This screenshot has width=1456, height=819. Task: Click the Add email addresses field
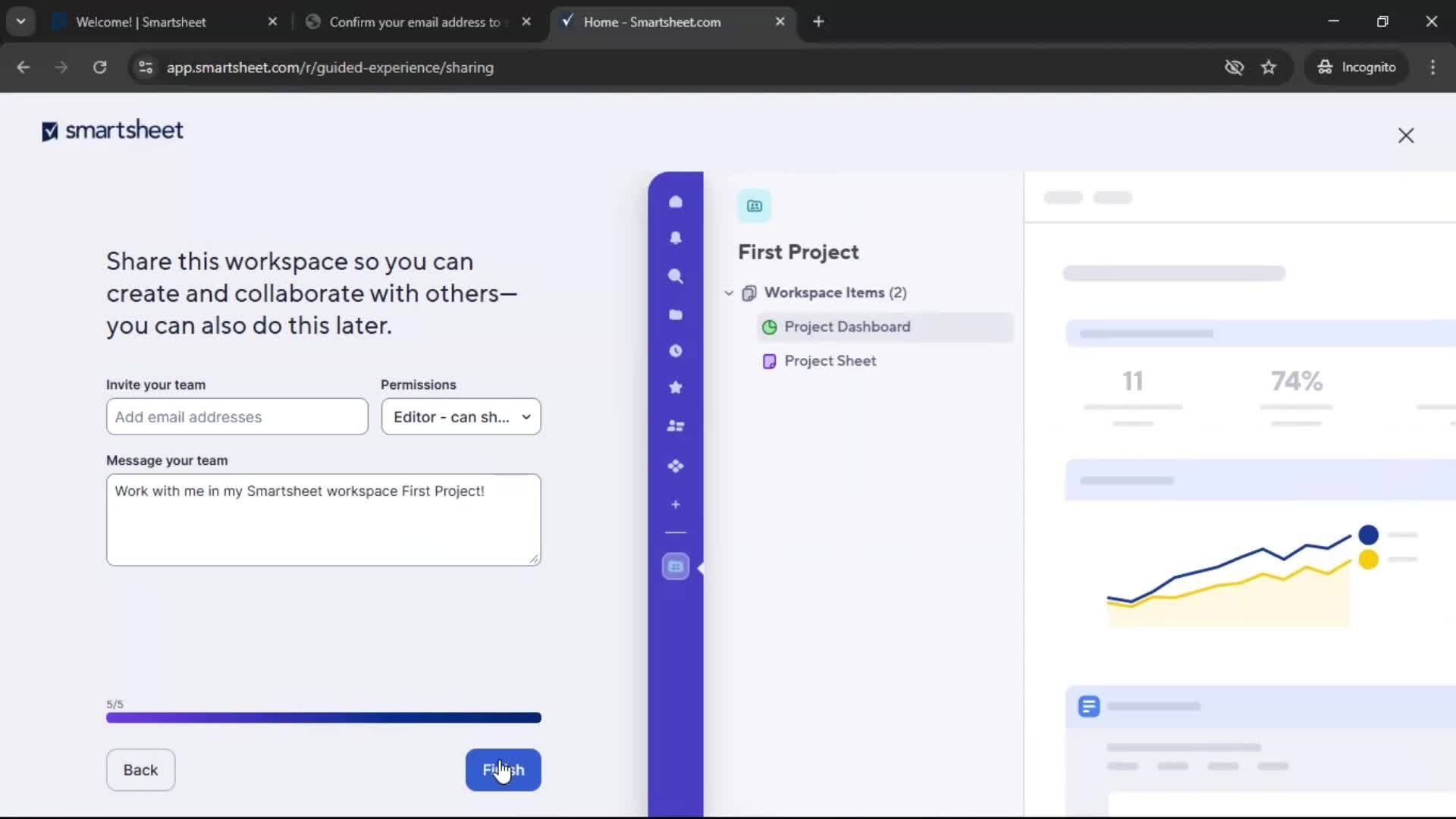(x=237, y=416)
